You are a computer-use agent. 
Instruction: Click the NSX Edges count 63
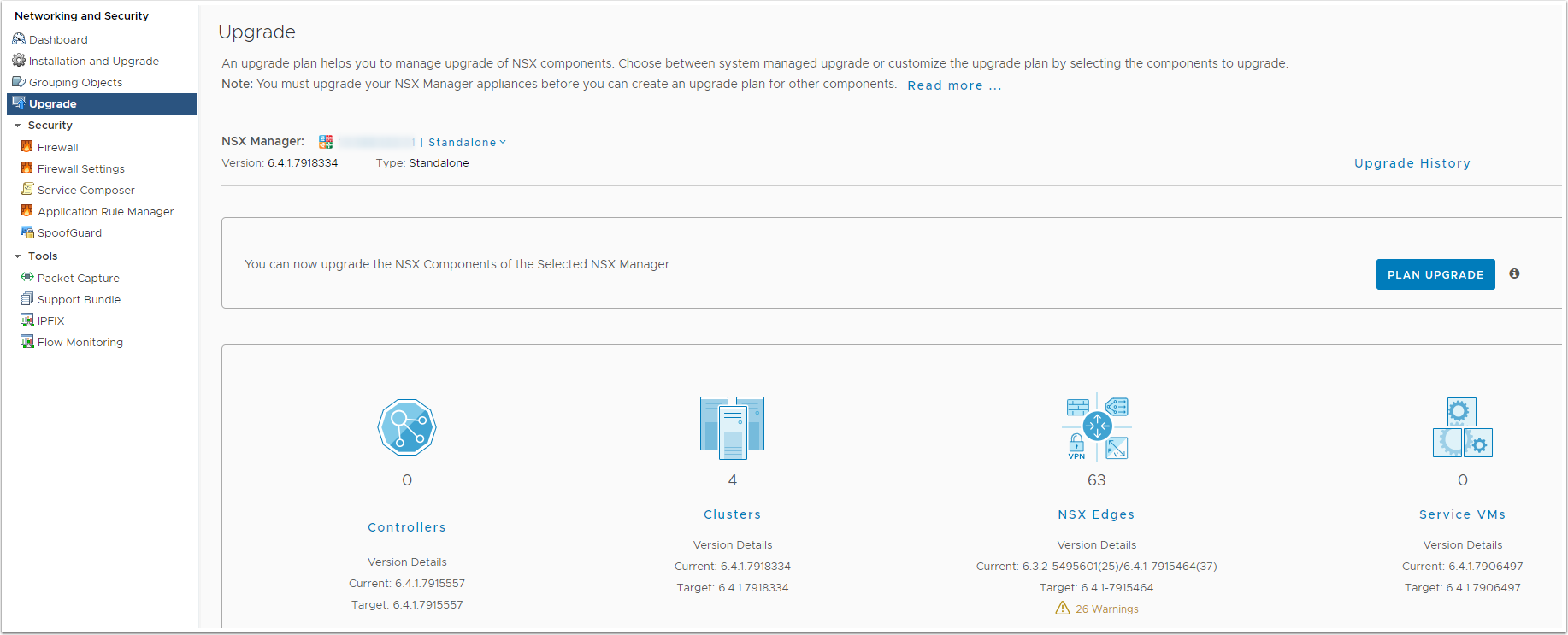point(1097,480)
